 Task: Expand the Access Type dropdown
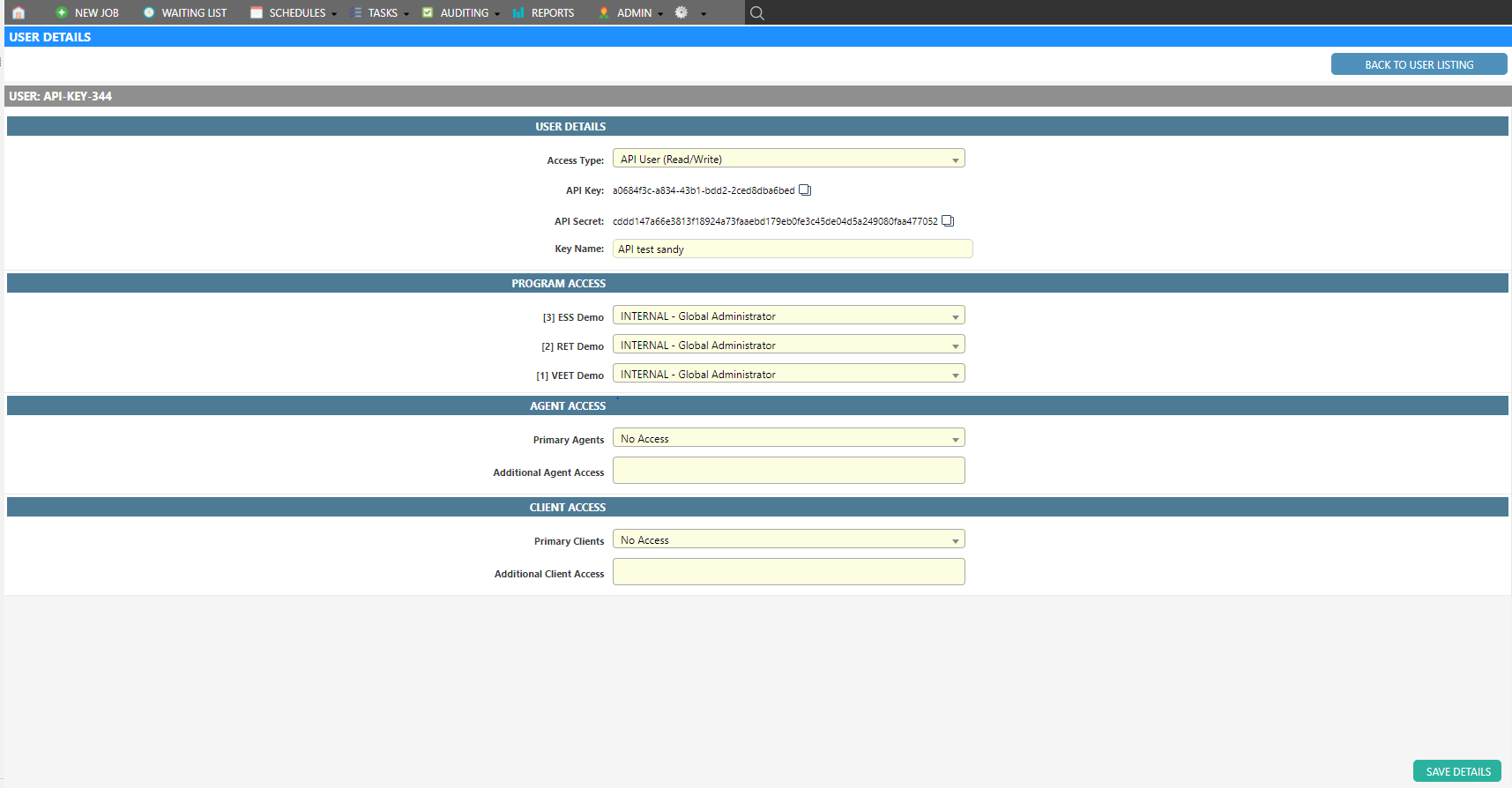[x=788, y=160]
